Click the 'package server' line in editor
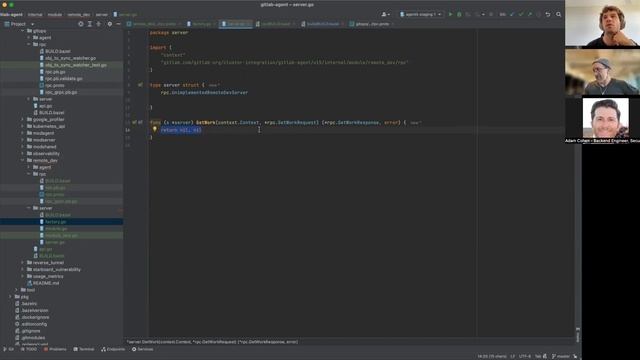The width and height of the screenshot is (640, 360). click(169, 33)
